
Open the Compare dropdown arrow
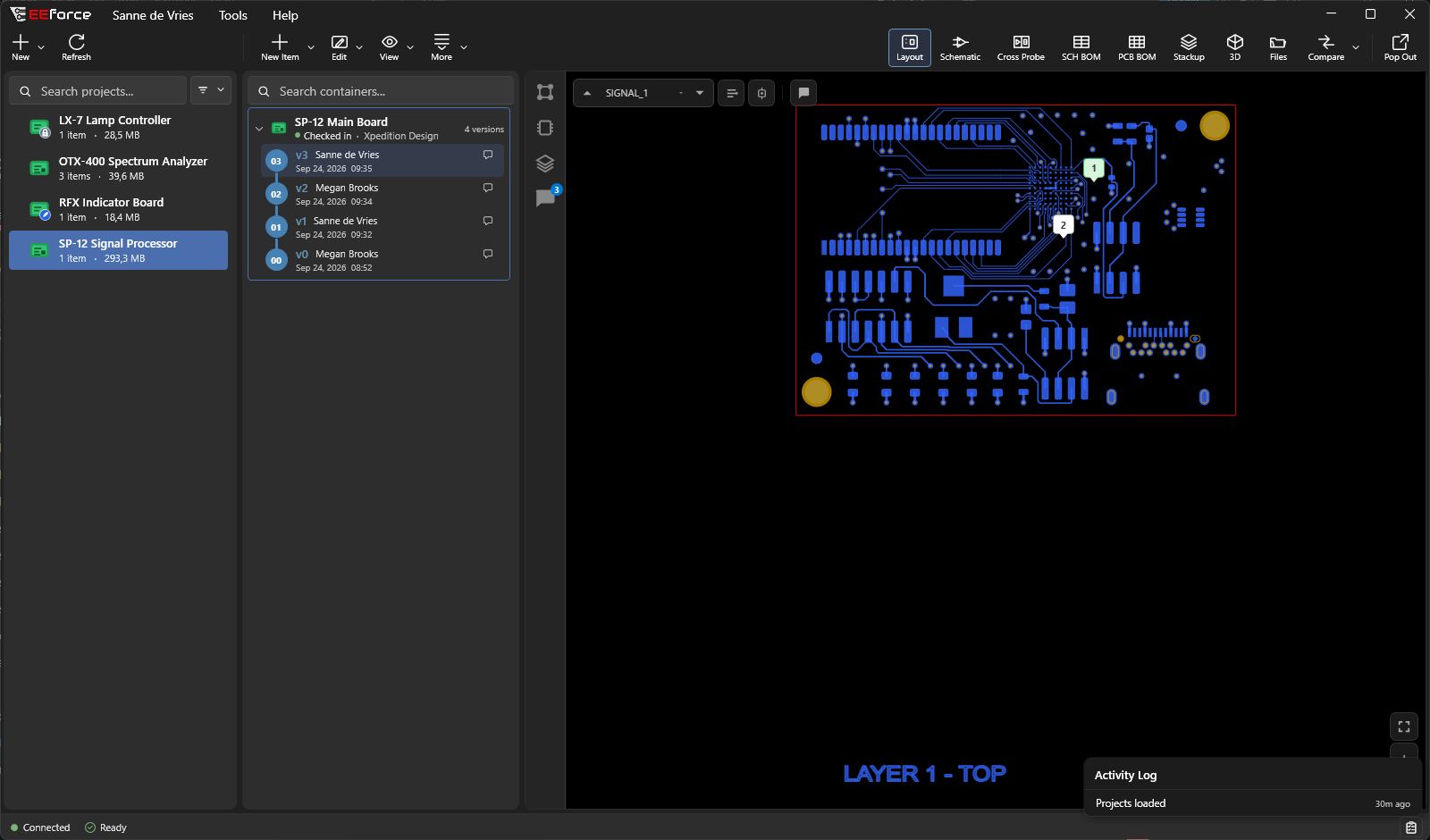[1356, 47]
